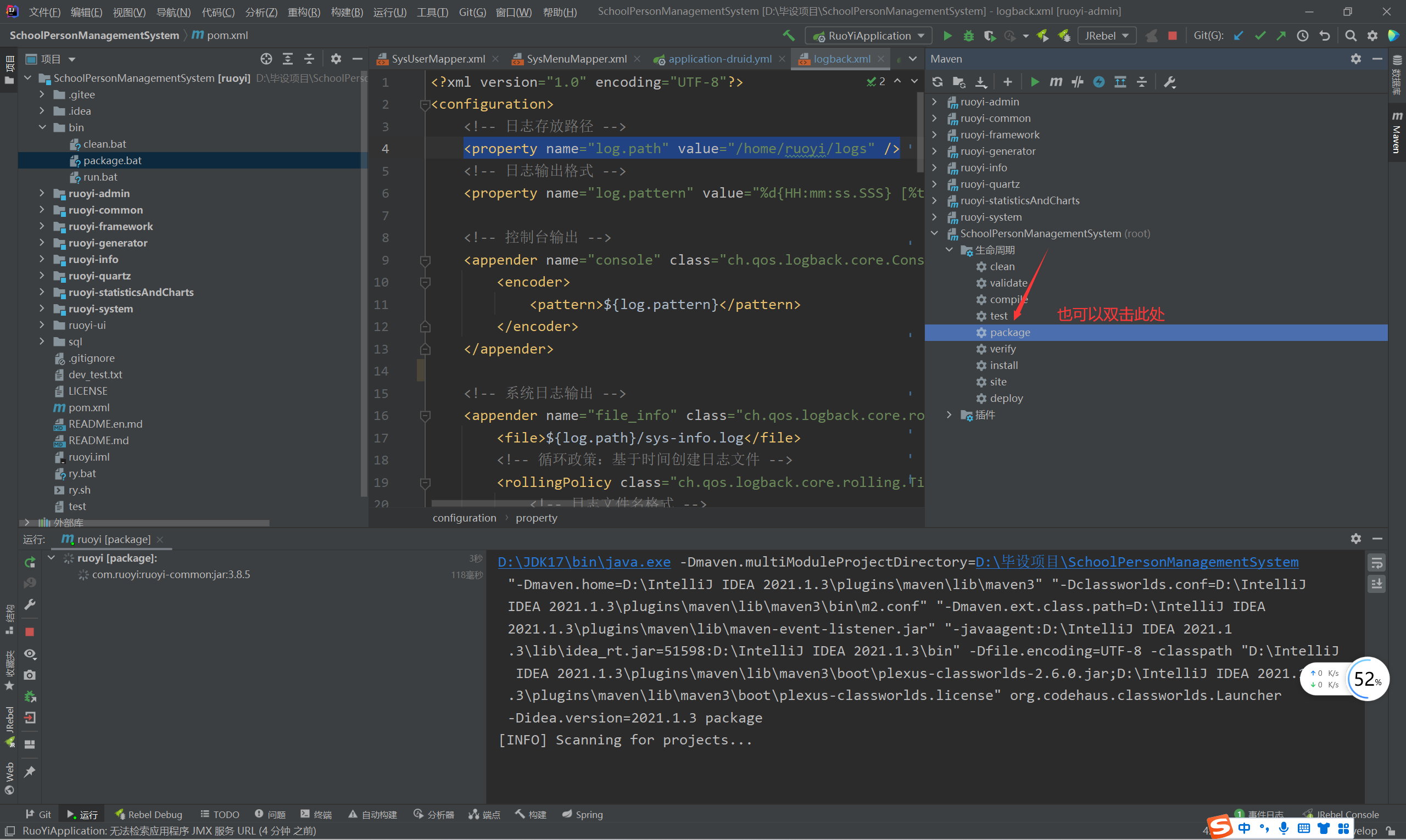Open the TODO tool window button
Viewport: 1406px width, 840px height.
coord(220,814)
